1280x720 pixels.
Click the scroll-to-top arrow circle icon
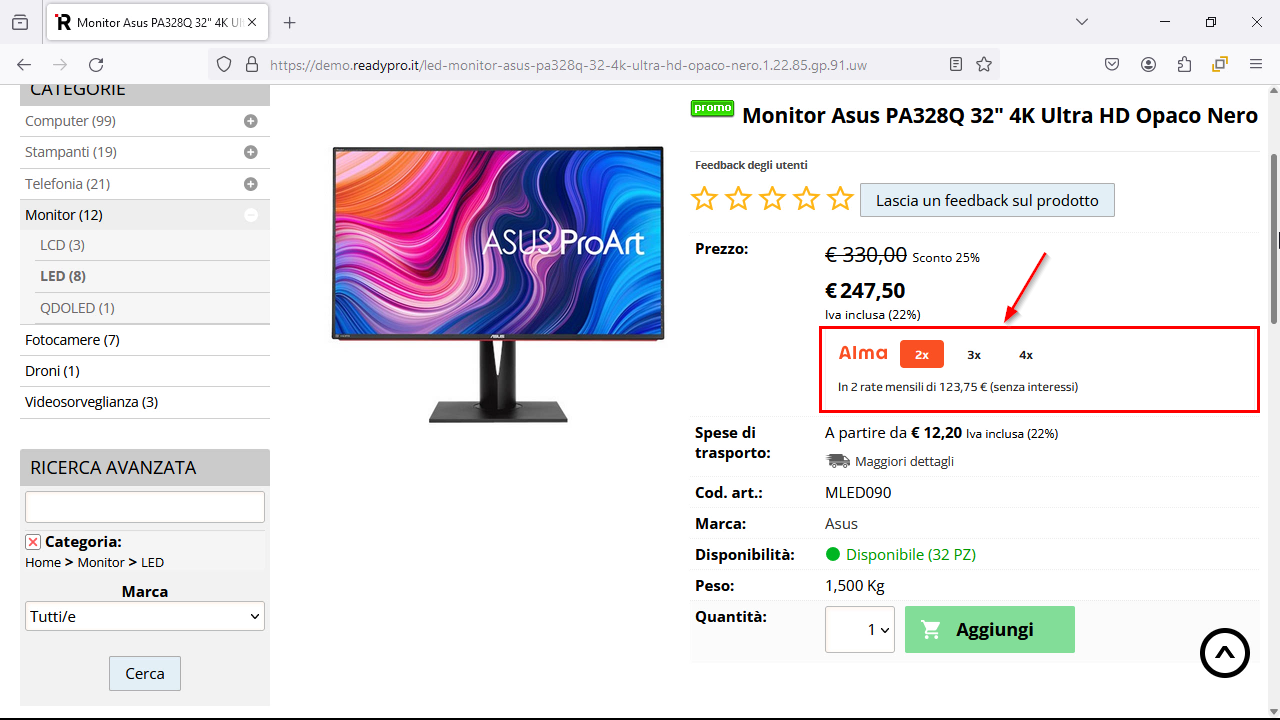tap(1225, 653)
